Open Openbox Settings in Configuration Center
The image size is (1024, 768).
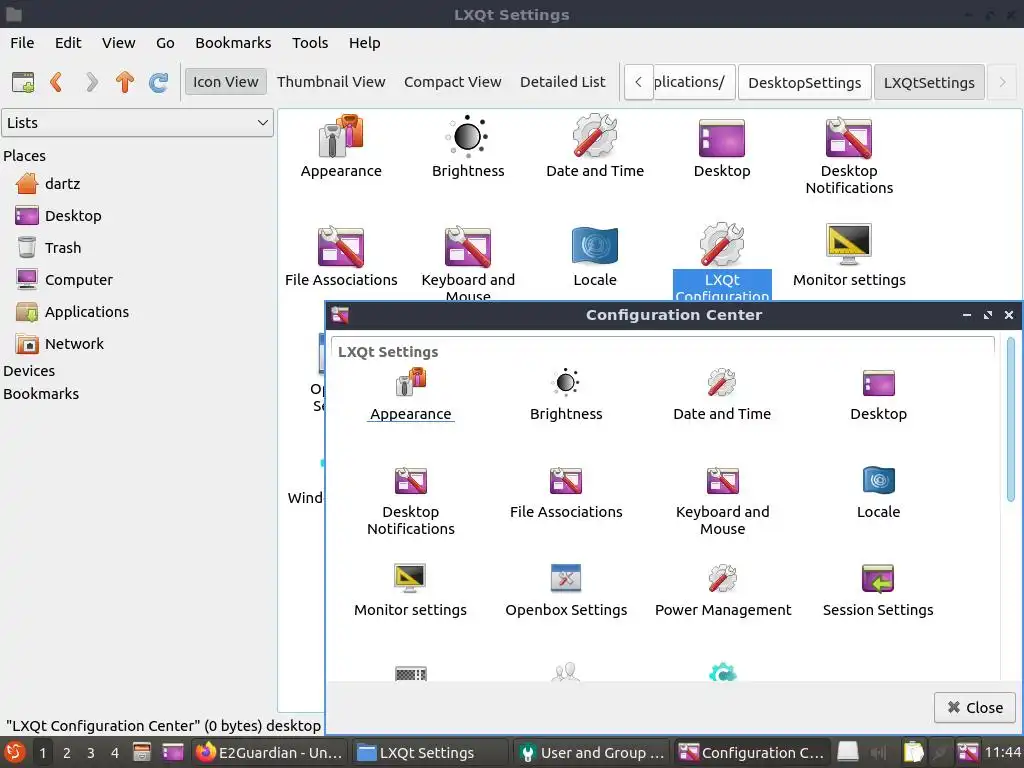click(x=566, y=590)
